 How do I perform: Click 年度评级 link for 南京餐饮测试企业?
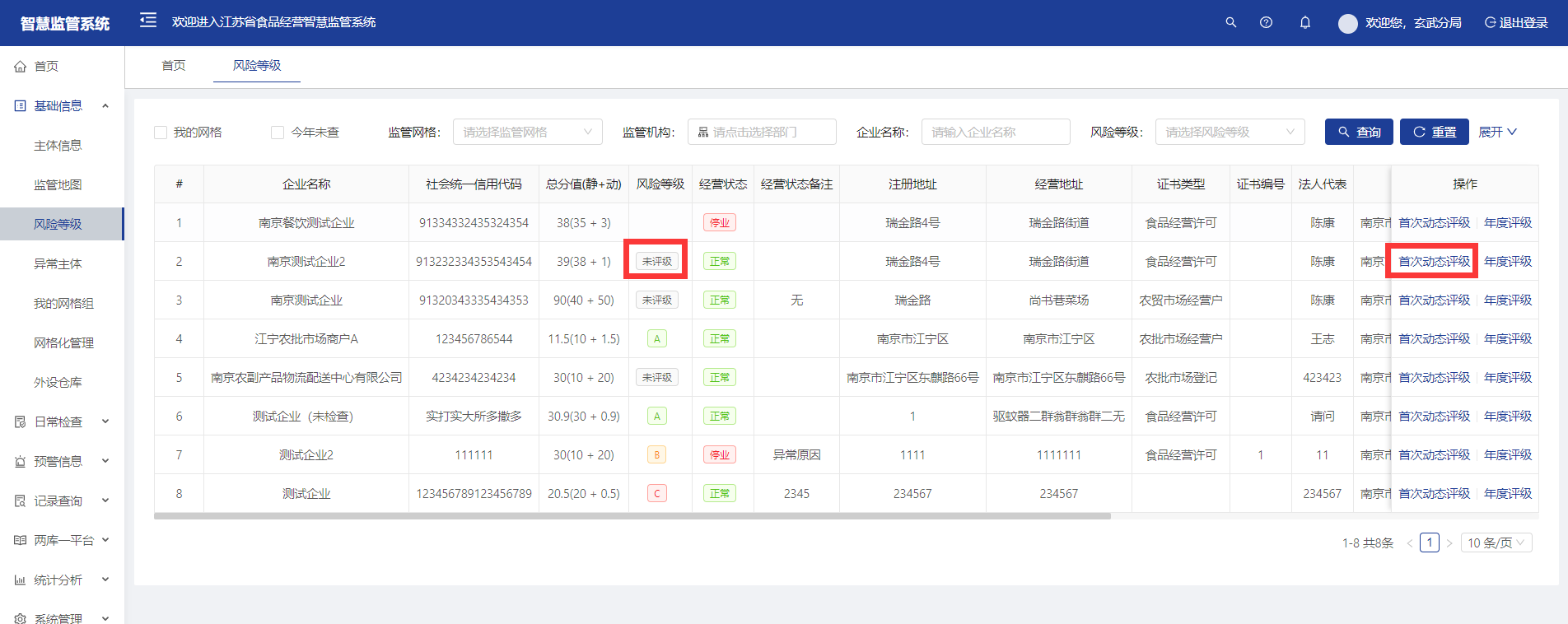(x=1507, y=222)
